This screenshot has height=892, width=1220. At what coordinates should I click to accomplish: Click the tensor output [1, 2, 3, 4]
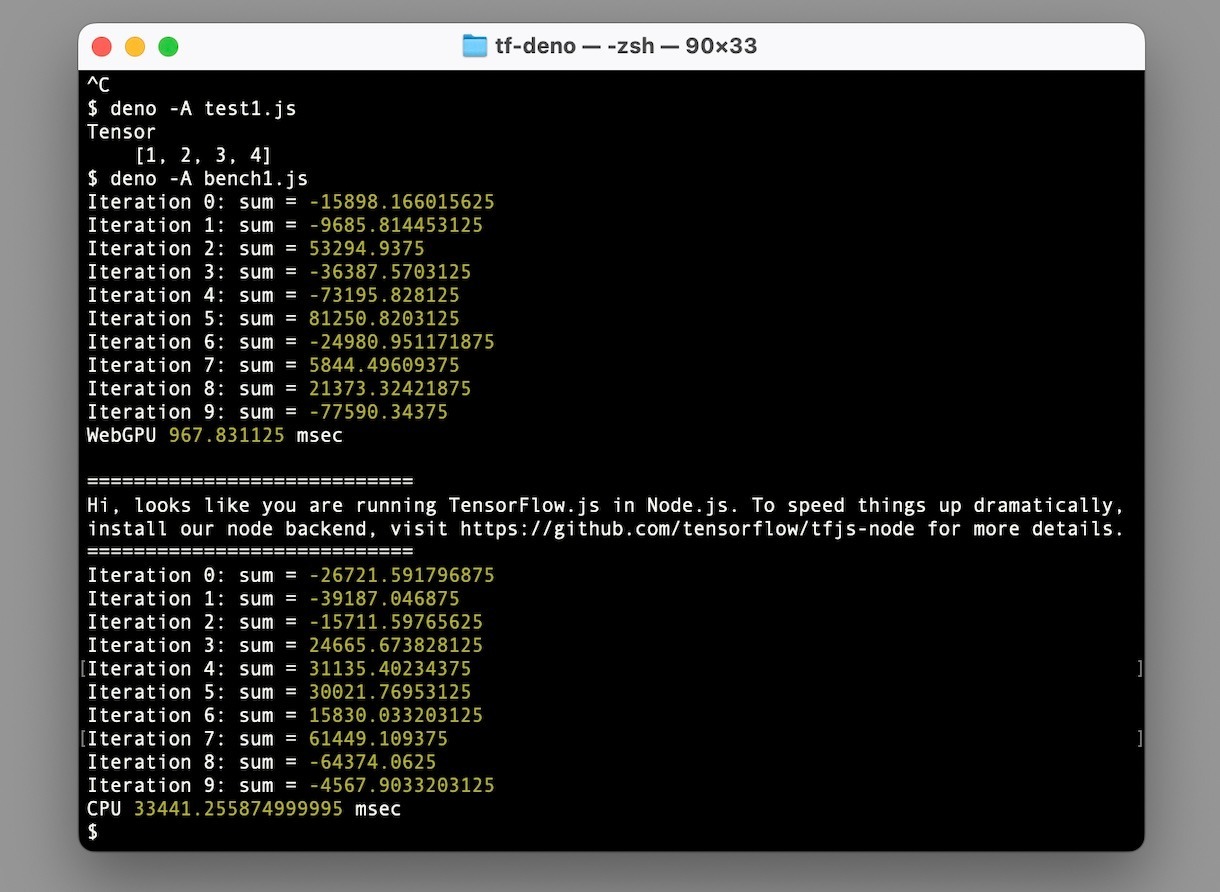click(203, 155)
